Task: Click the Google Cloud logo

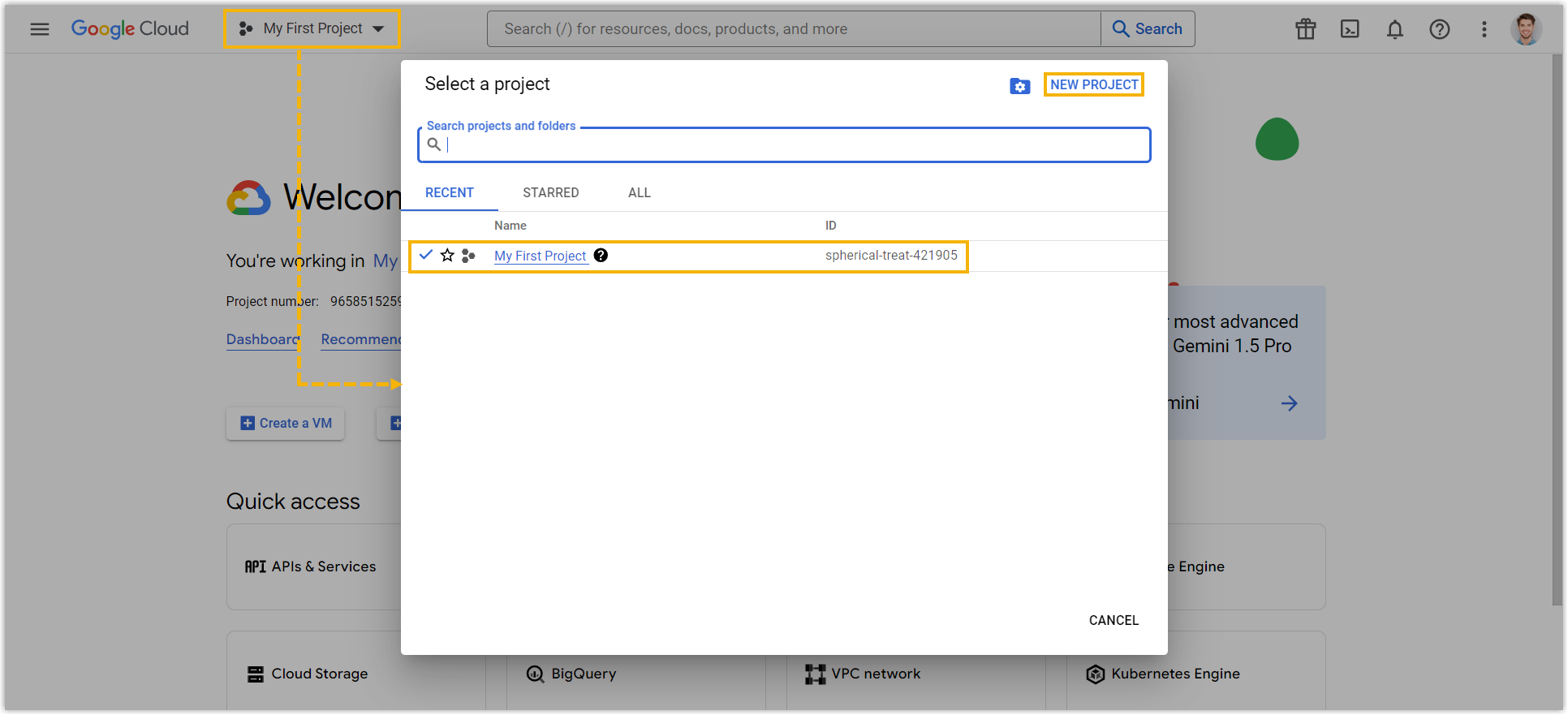Action: click(x=130, y=29)
